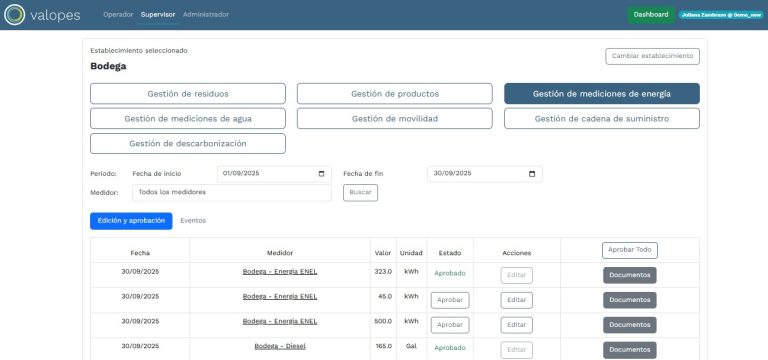Click Editar on the 323.0 kWh row

click(516, 275)
